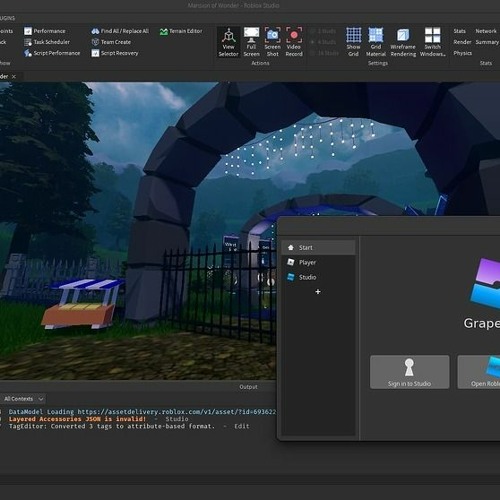Screen dimensions: 500x500
Task: Close the open document tab
Action: tap(14, 77)
